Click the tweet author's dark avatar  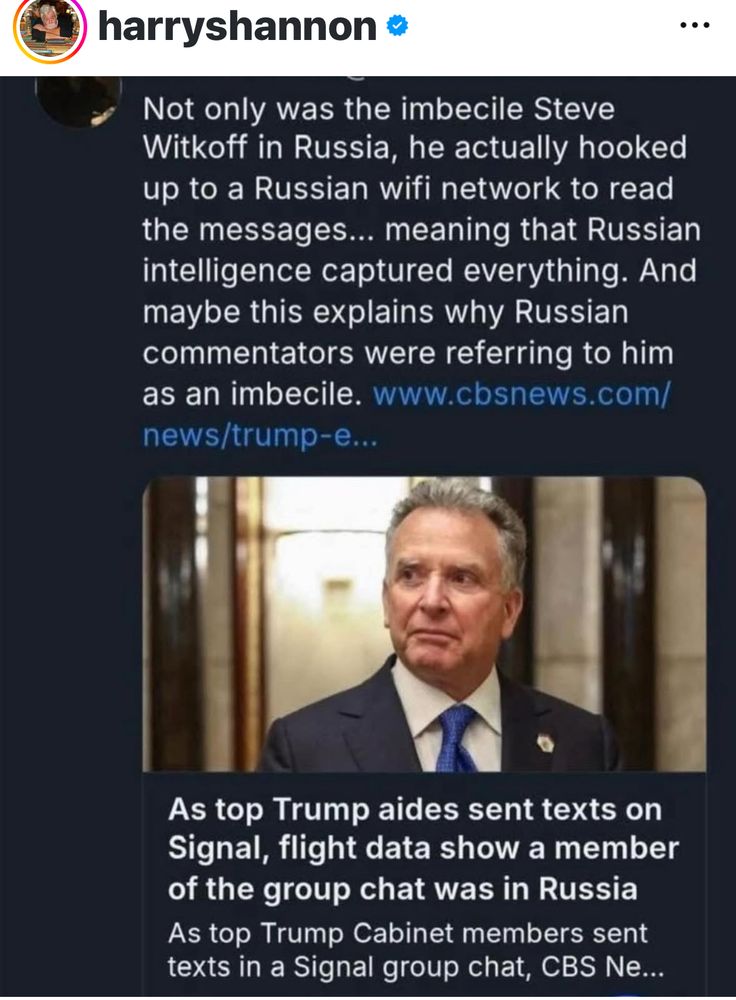[78, 100]
